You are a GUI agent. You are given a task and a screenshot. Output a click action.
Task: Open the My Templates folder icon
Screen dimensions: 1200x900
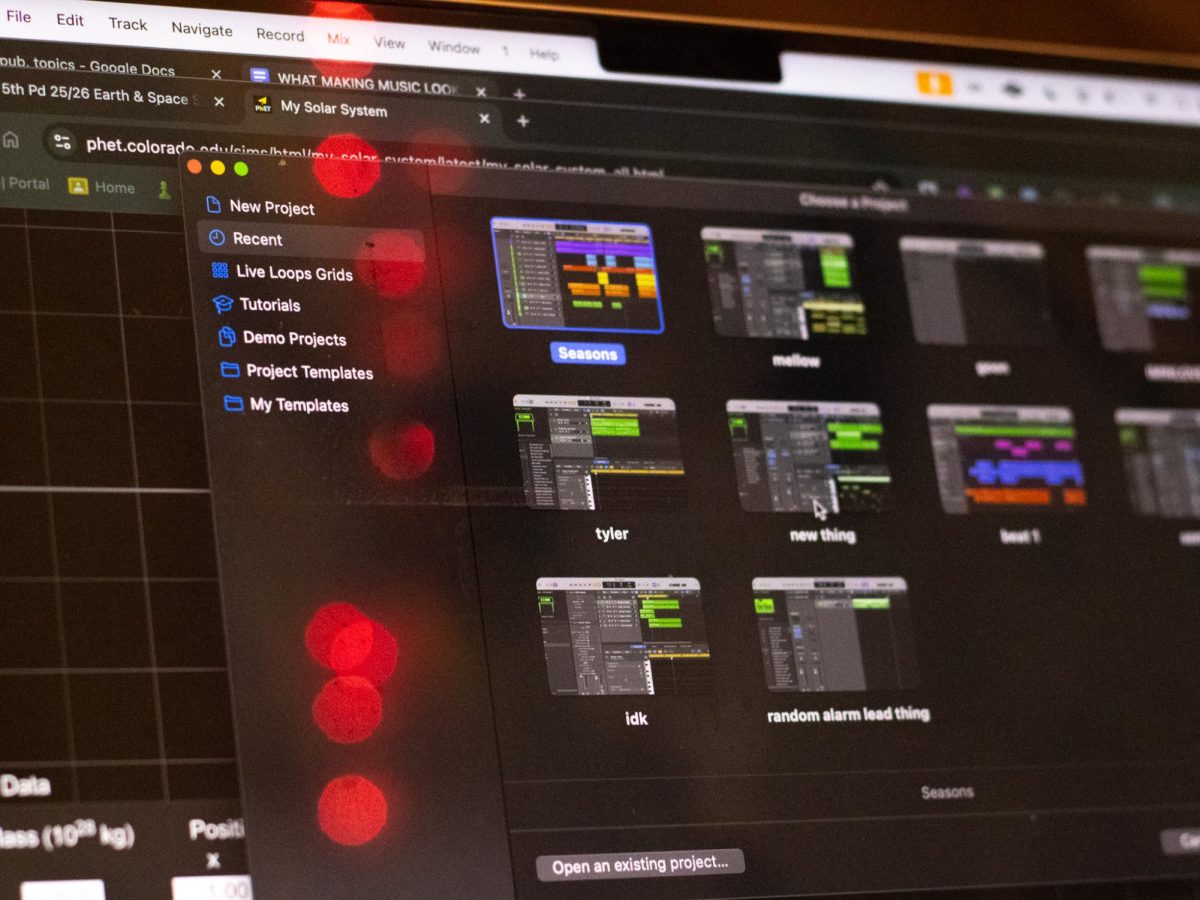click(234, 403)
